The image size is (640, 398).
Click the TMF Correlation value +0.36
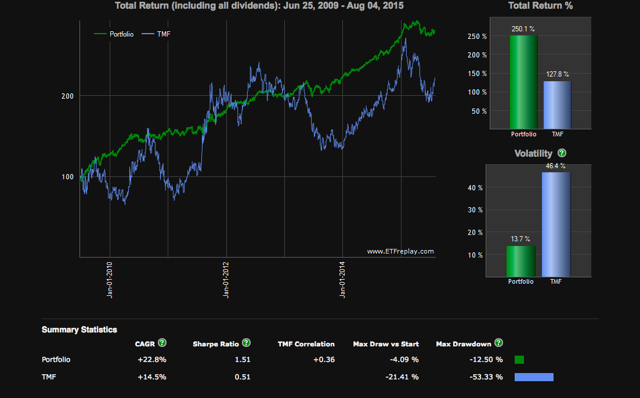324,360
